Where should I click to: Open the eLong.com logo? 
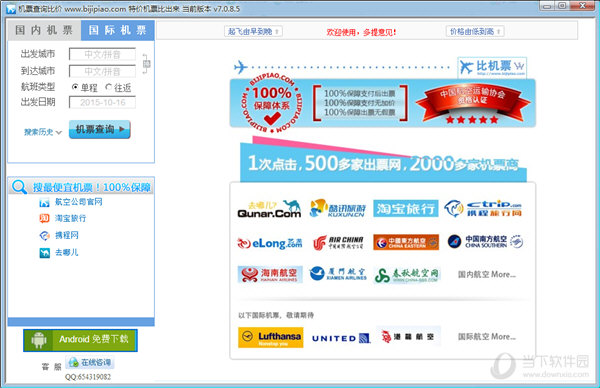pyautogui.click(x=269, y=243)
